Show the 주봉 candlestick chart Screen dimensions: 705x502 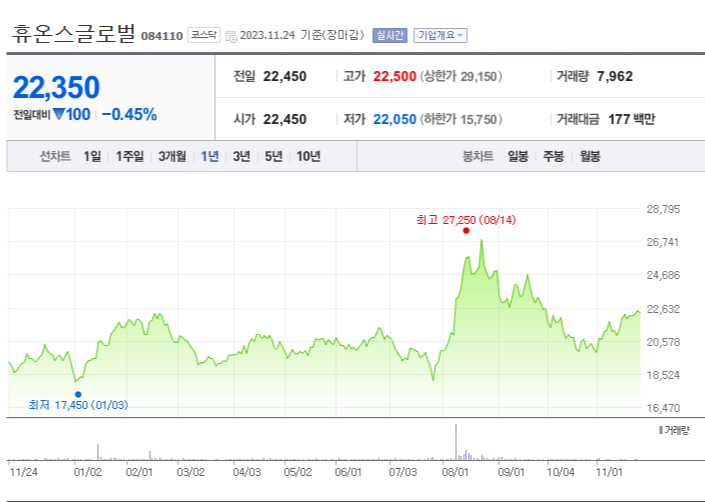553,156
